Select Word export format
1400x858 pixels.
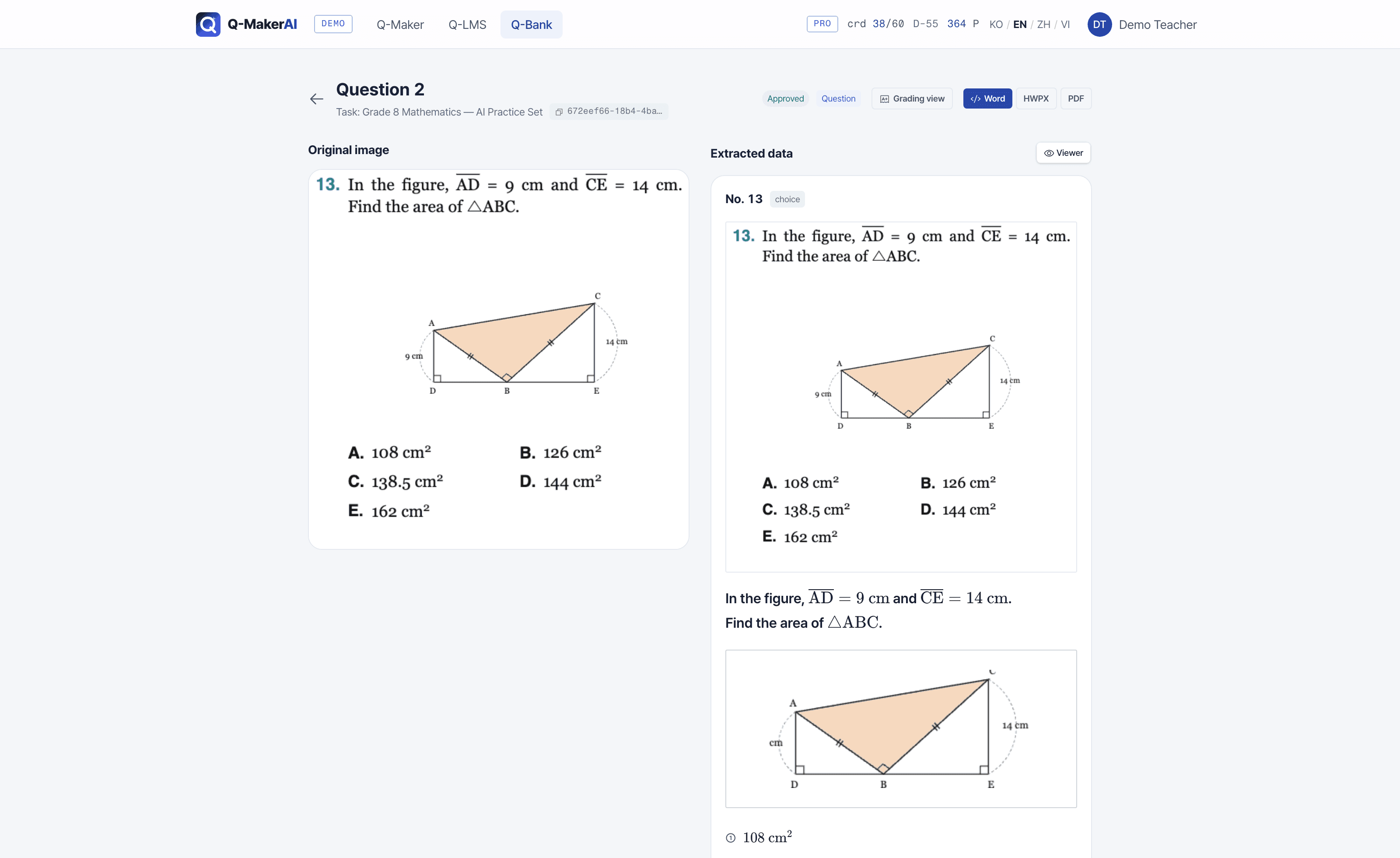[987, 98]
